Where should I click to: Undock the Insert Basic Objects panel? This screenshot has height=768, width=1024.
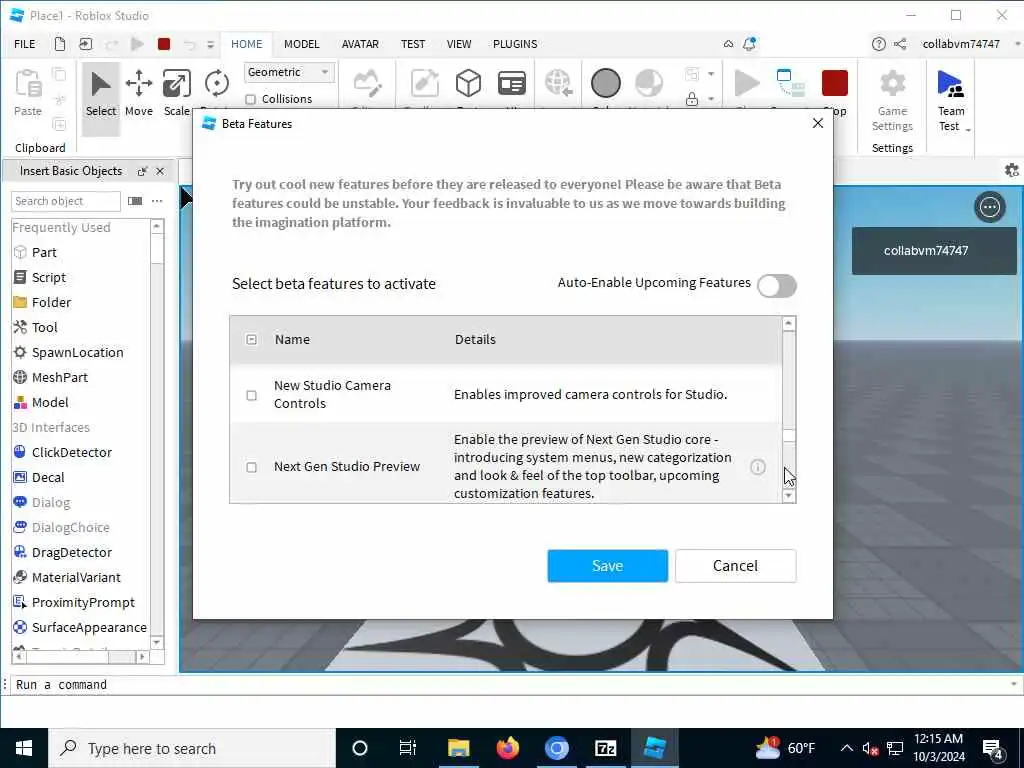[x=142, y=171]
